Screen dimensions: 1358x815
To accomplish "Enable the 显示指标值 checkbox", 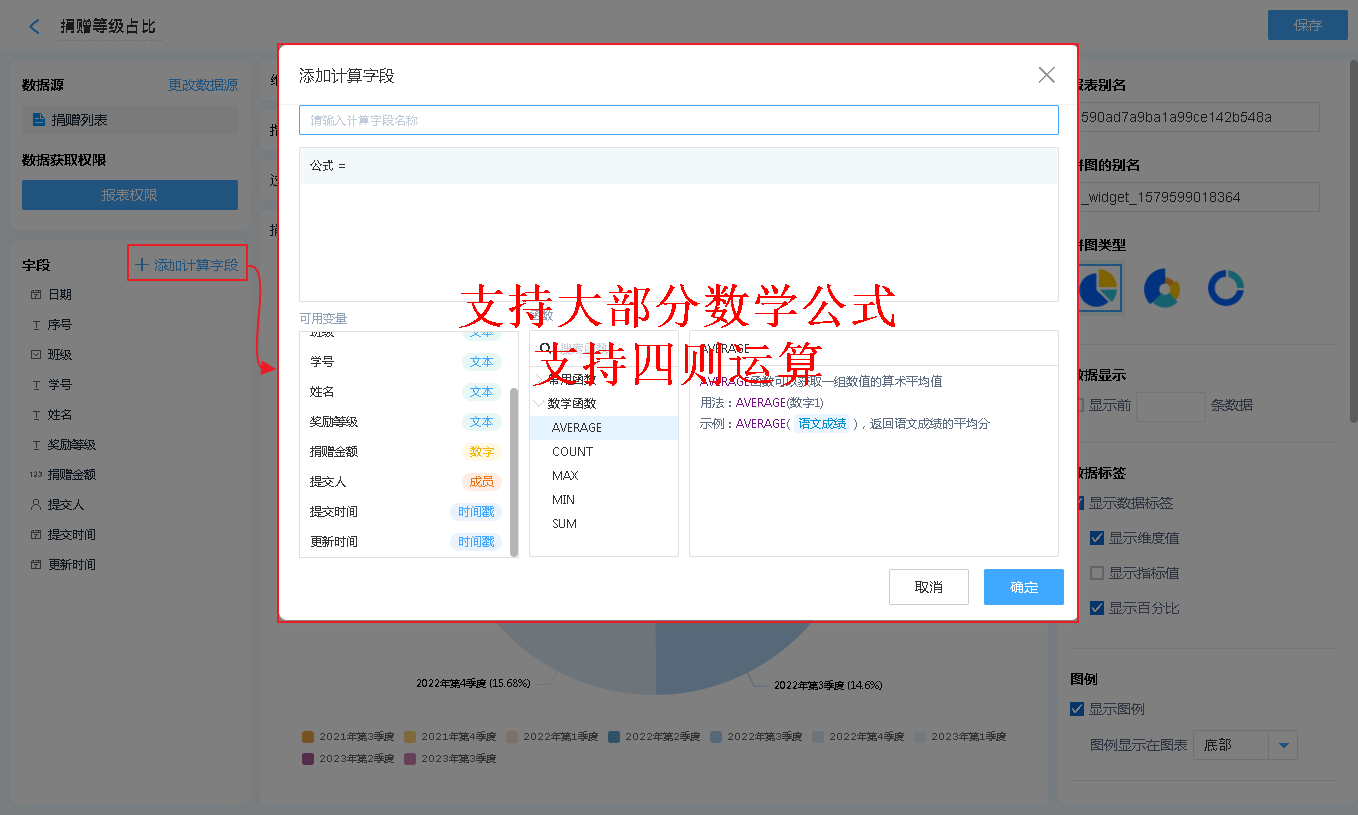I will click(x=1097, y=573).
